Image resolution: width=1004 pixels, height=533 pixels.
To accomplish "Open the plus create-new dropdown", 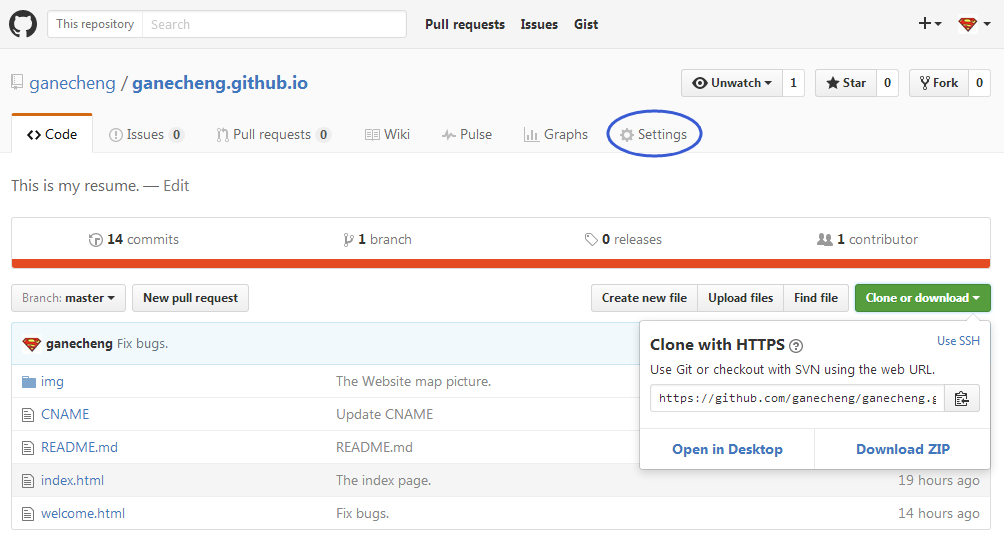I will point(930,24).
